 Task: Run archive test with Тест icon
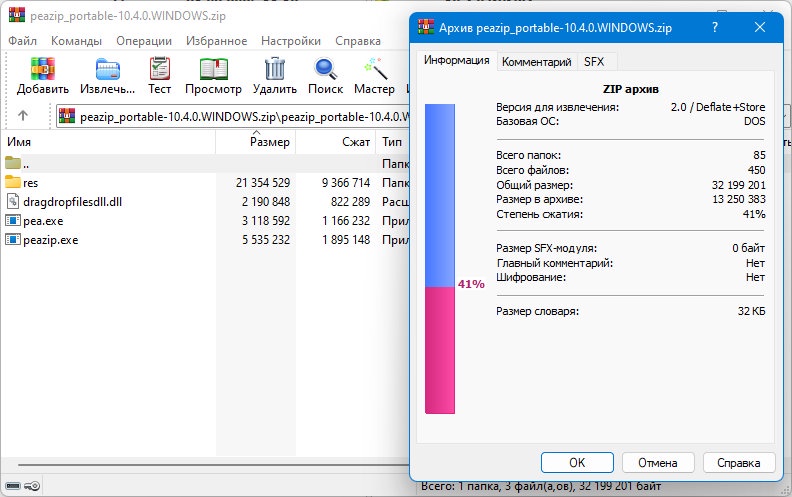160,69
